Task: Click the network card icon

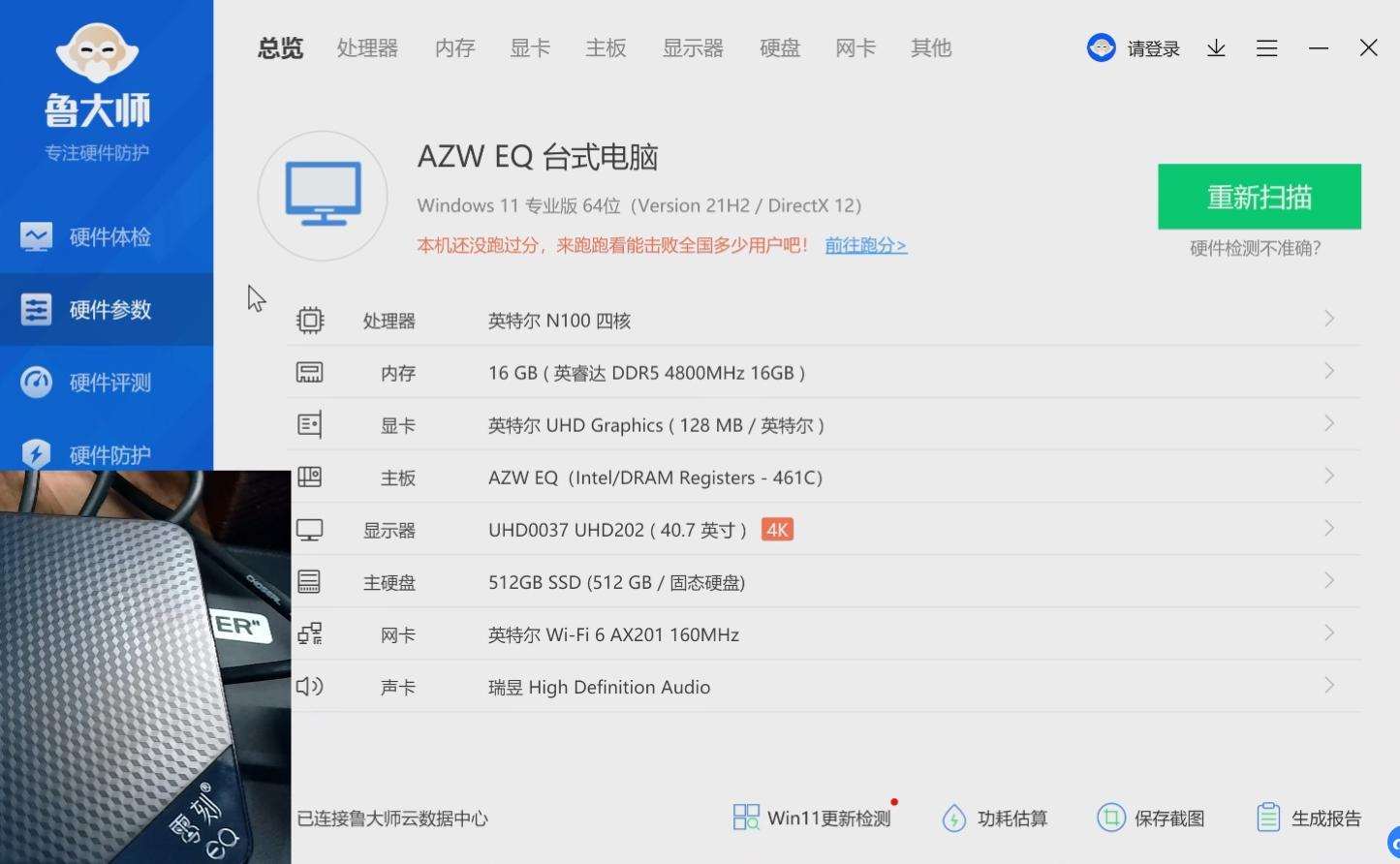Action: coord(310,633)
